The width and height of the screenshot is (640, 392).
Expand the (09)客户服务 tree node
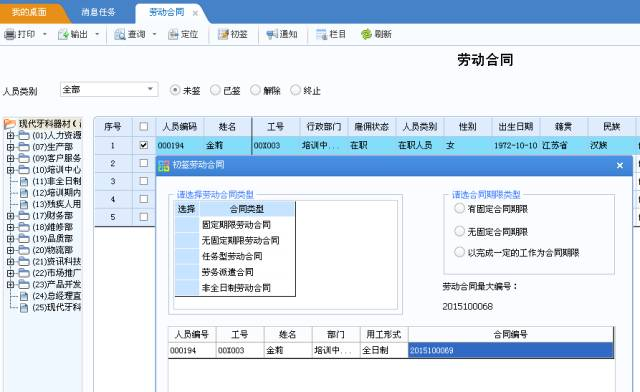(x=11, y=158)
